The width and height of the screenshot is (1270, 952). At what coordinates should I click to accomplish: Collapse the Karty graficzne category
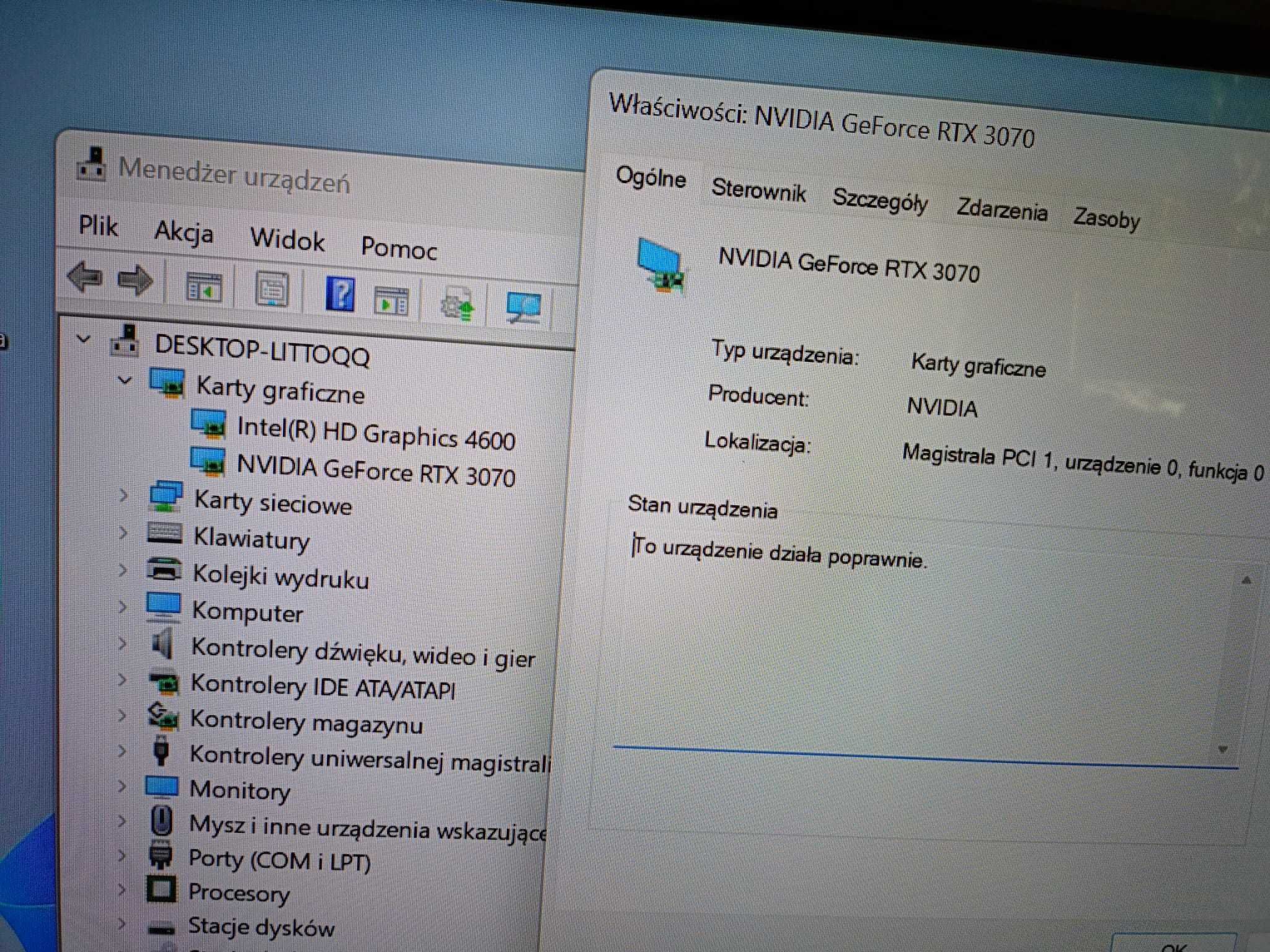click(125, 380)
